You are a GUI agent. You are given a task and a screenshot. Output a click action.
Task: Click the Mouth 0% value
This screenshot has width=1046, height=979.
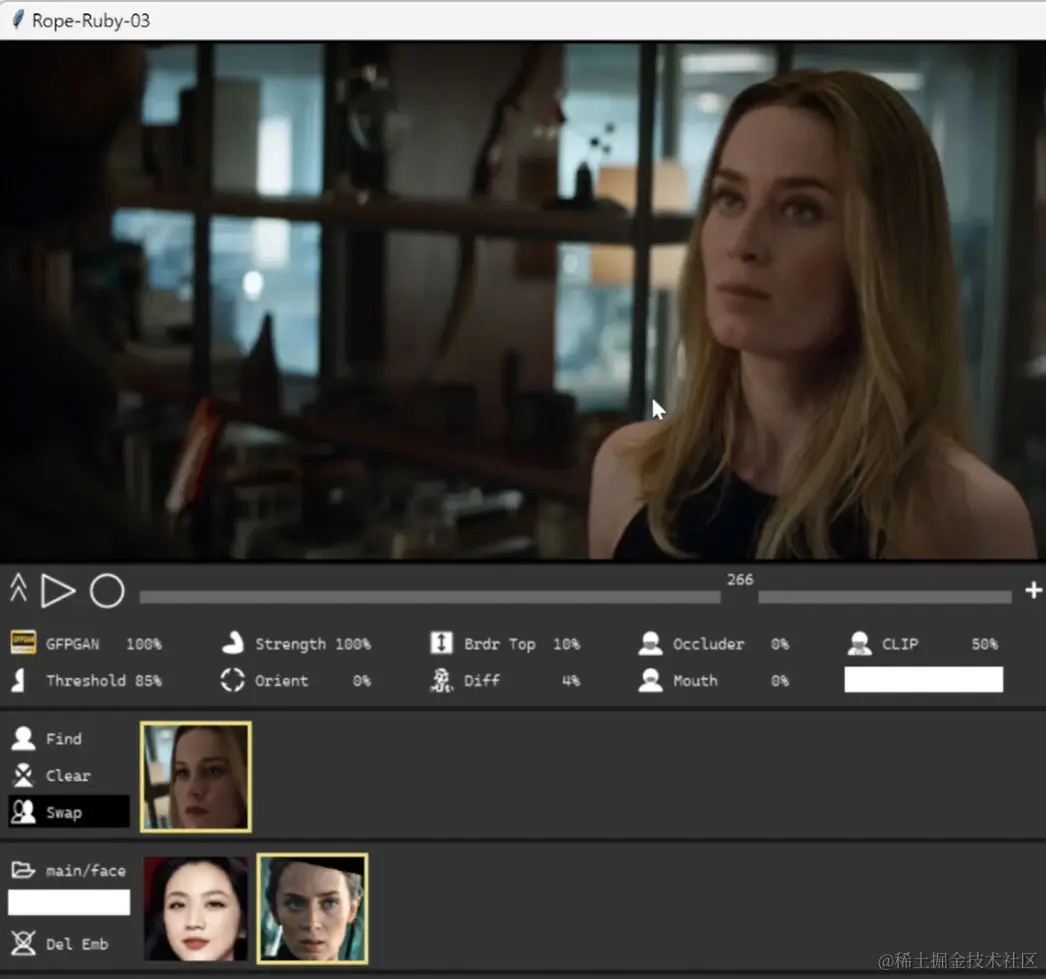click(780, 681)
